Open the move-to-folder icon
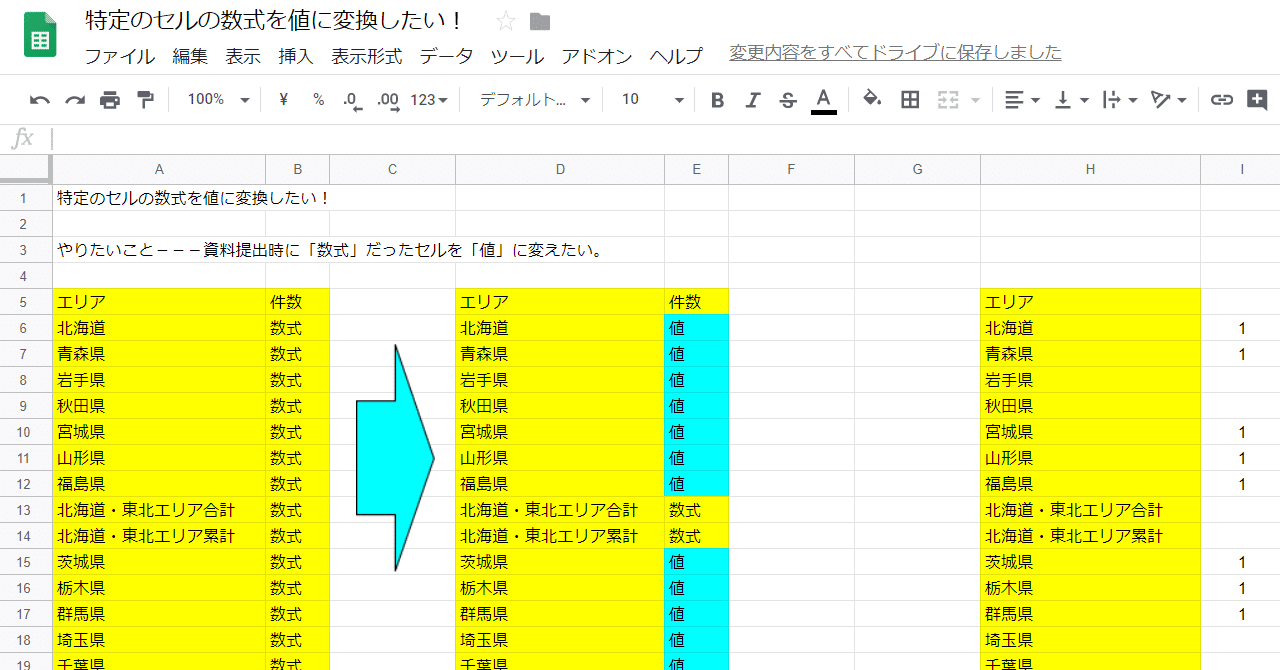 pyautogui.click(x=540, y=22)
